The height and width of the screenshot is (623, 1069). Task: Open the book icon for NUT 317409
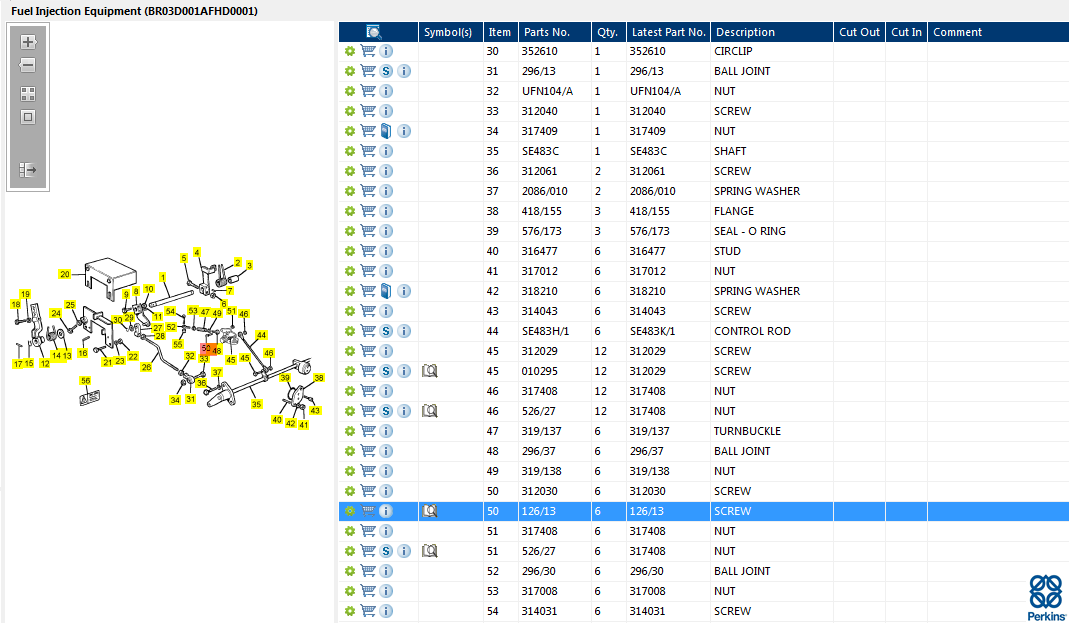tap(386, 131)
